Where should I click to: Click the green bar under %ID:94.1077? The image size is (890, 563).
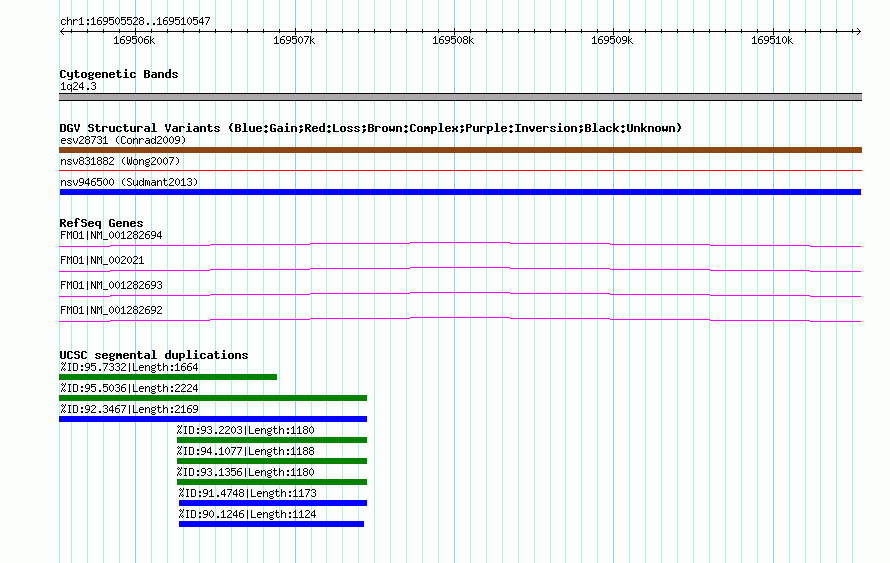coord(272,461)
